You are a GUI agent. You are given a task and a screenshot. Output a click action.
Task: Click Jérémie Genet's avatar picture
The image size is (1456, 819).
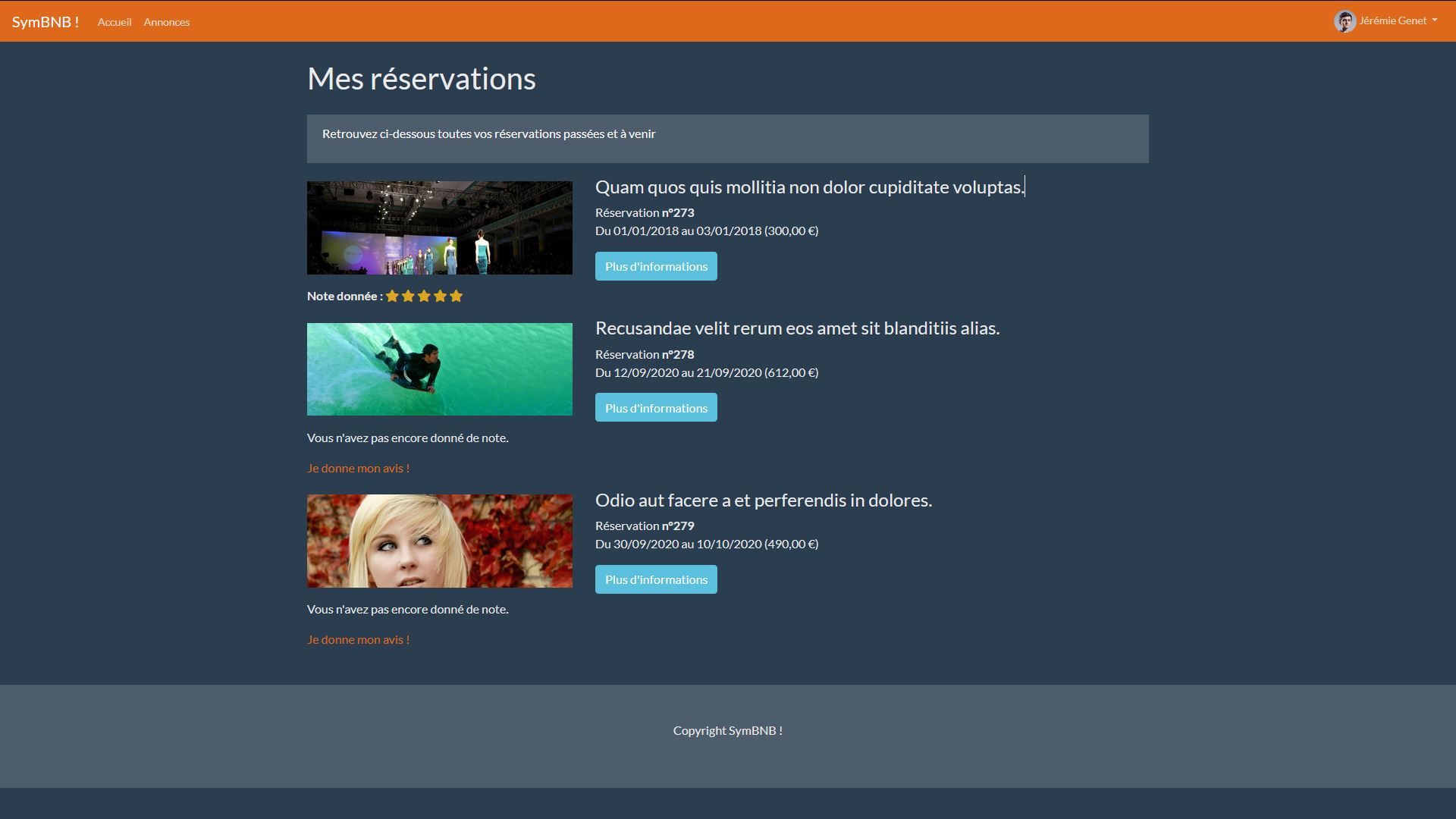click(1345, 21)
